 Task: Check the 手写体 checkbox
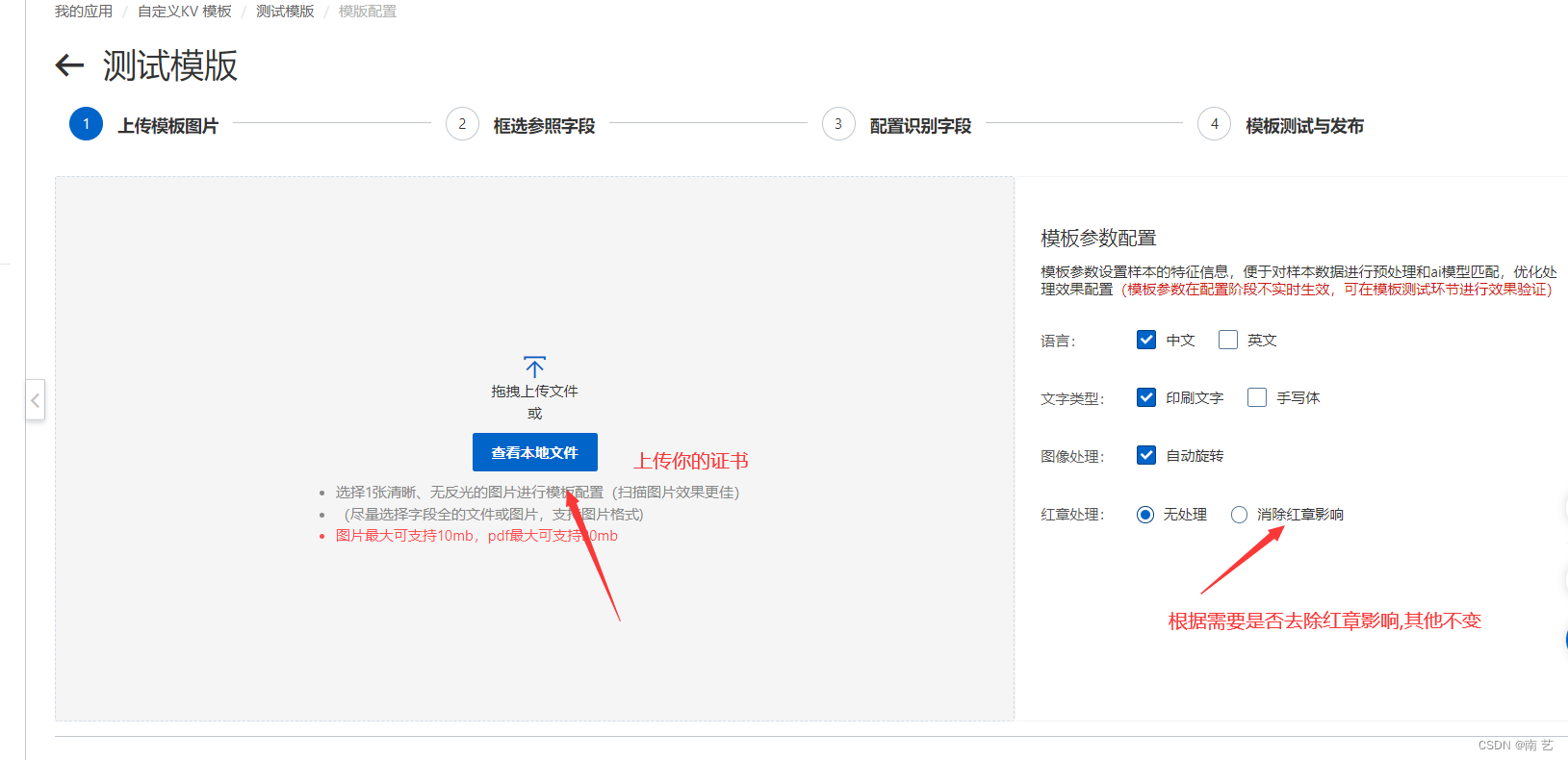(1257, 397)
